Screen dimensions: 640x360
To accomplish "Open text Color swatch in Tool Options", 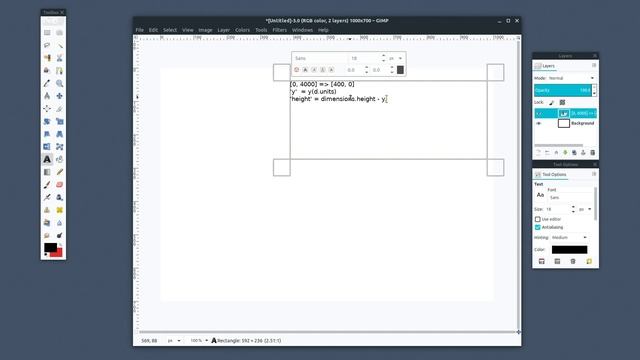I will pos(569,249).
